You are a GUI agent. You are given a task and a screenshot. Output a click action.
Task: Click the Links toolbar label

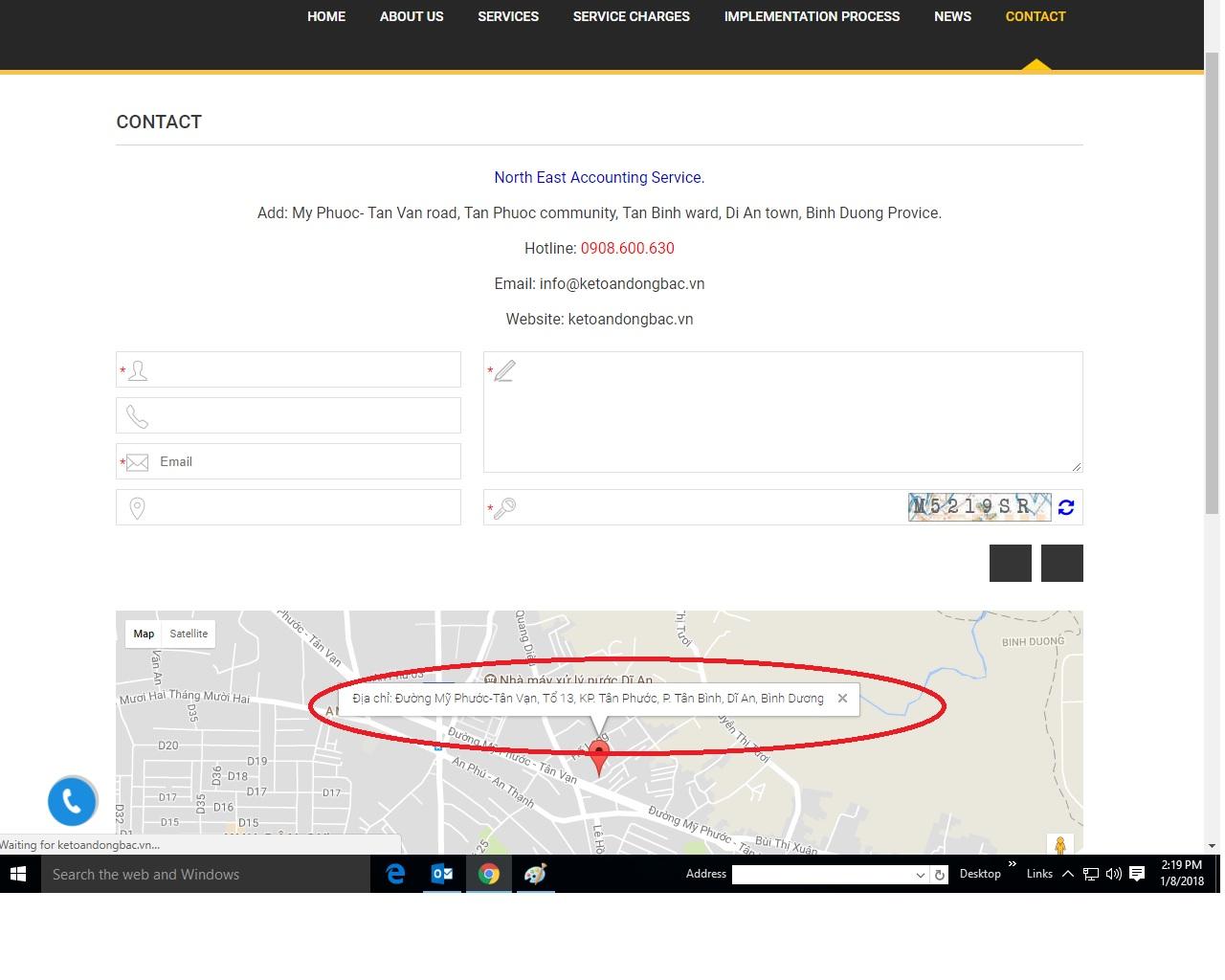point(1039,874)
